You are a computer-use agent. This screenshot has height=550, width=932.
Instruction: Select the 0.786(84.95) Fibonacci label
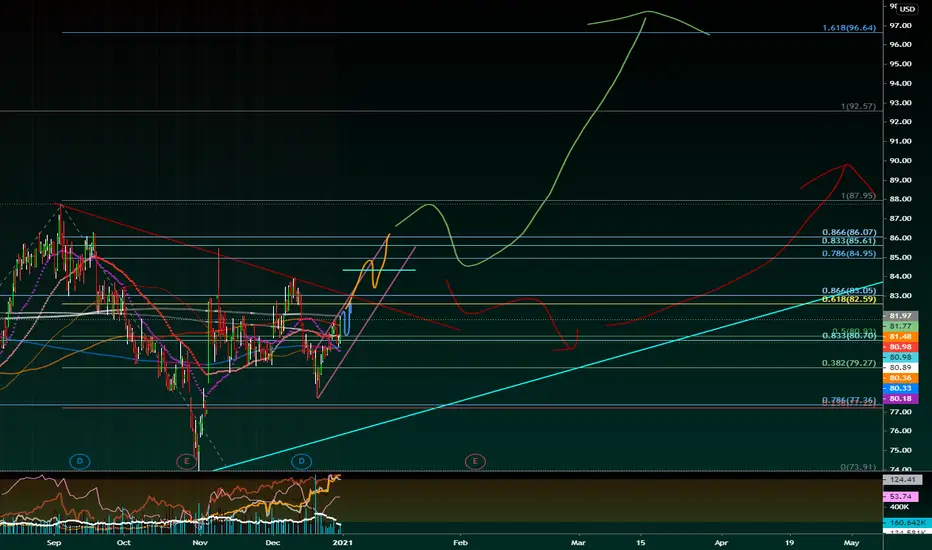click(849, 254)
